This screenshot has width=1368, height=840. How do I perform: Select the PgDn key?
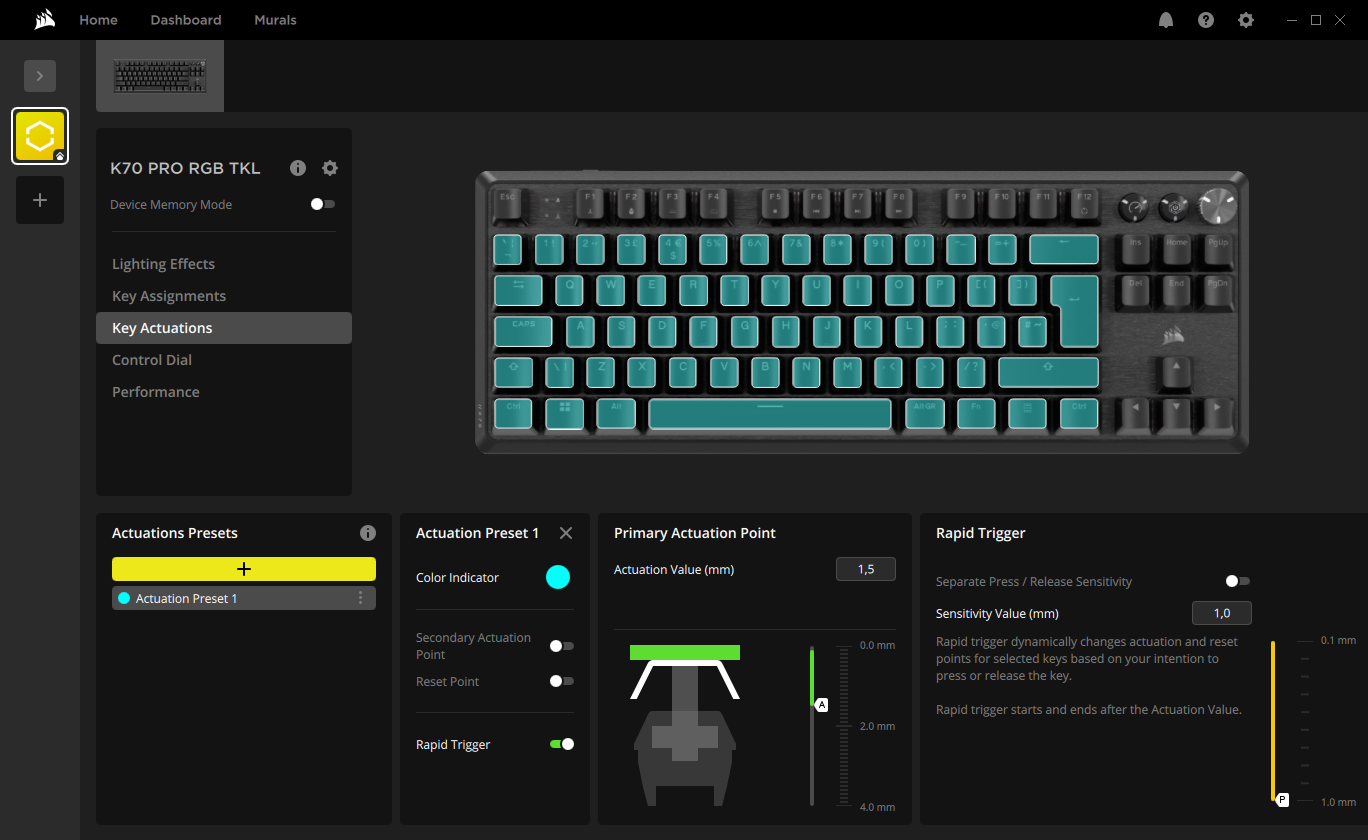[1217, 291]
